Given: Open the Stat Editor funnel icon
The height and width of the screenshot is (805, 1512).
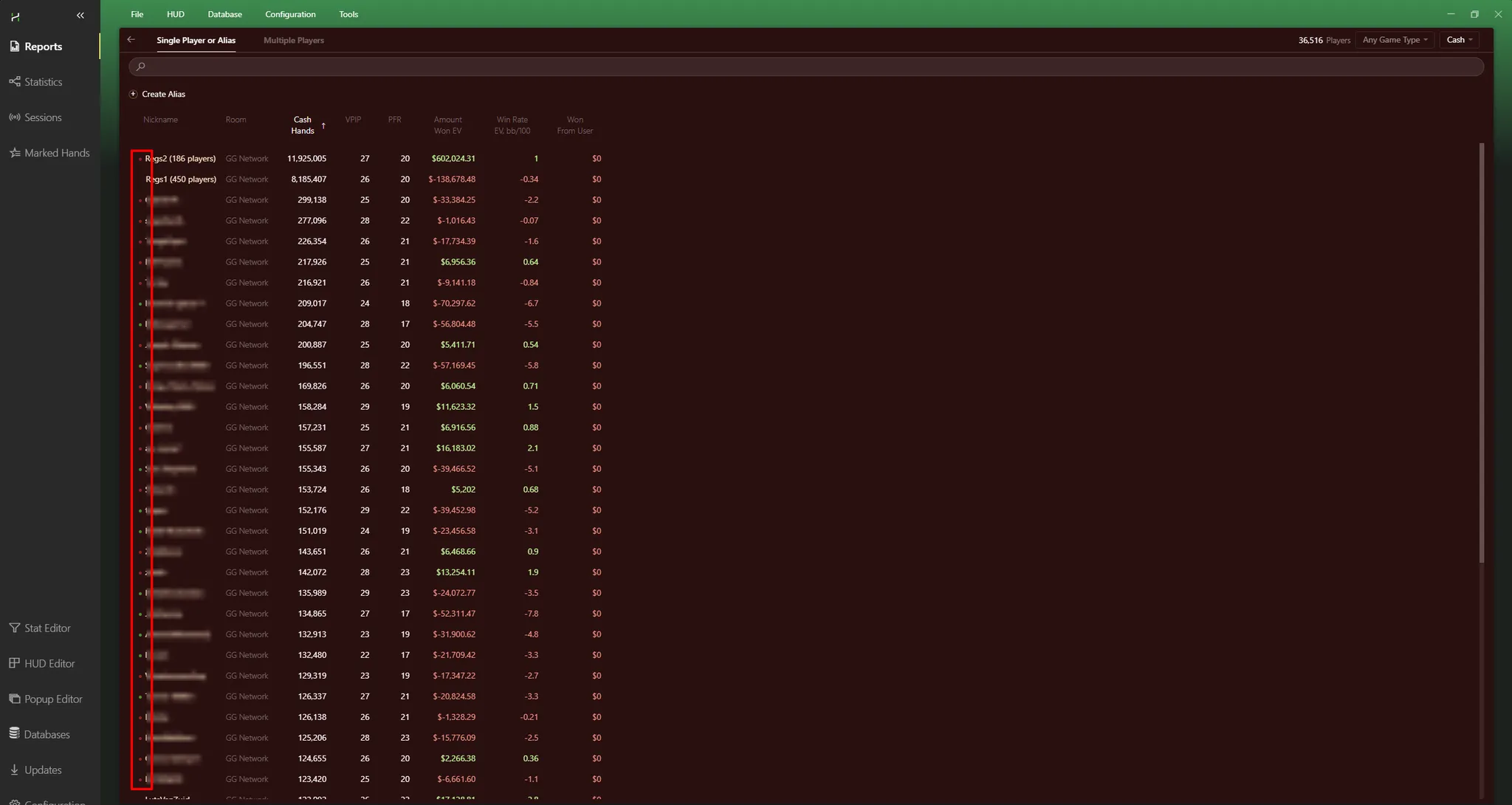Looking at the screenshot, I should [x=15, y=628].
